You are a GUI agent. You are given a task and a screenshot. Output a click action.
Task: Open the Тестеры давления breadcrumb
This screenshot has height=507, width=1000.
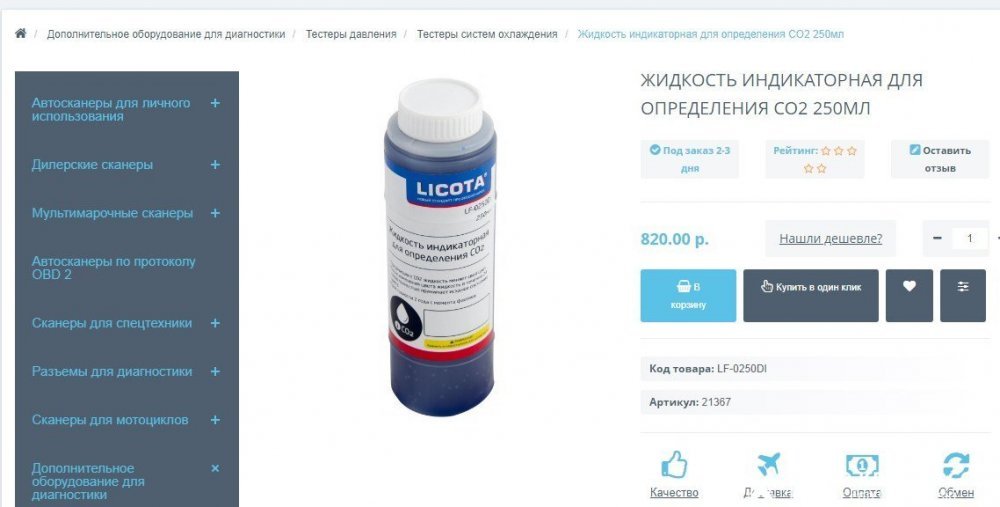tap(351, 34)
